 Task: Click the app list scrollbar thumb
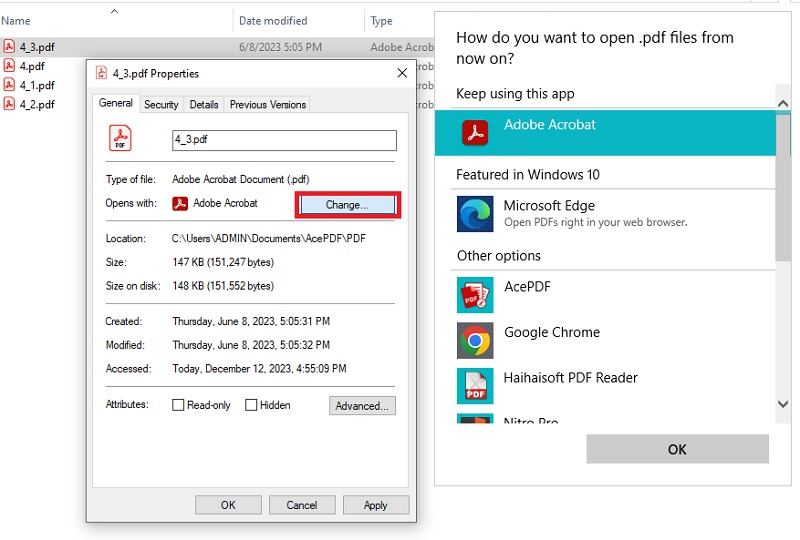783,187
